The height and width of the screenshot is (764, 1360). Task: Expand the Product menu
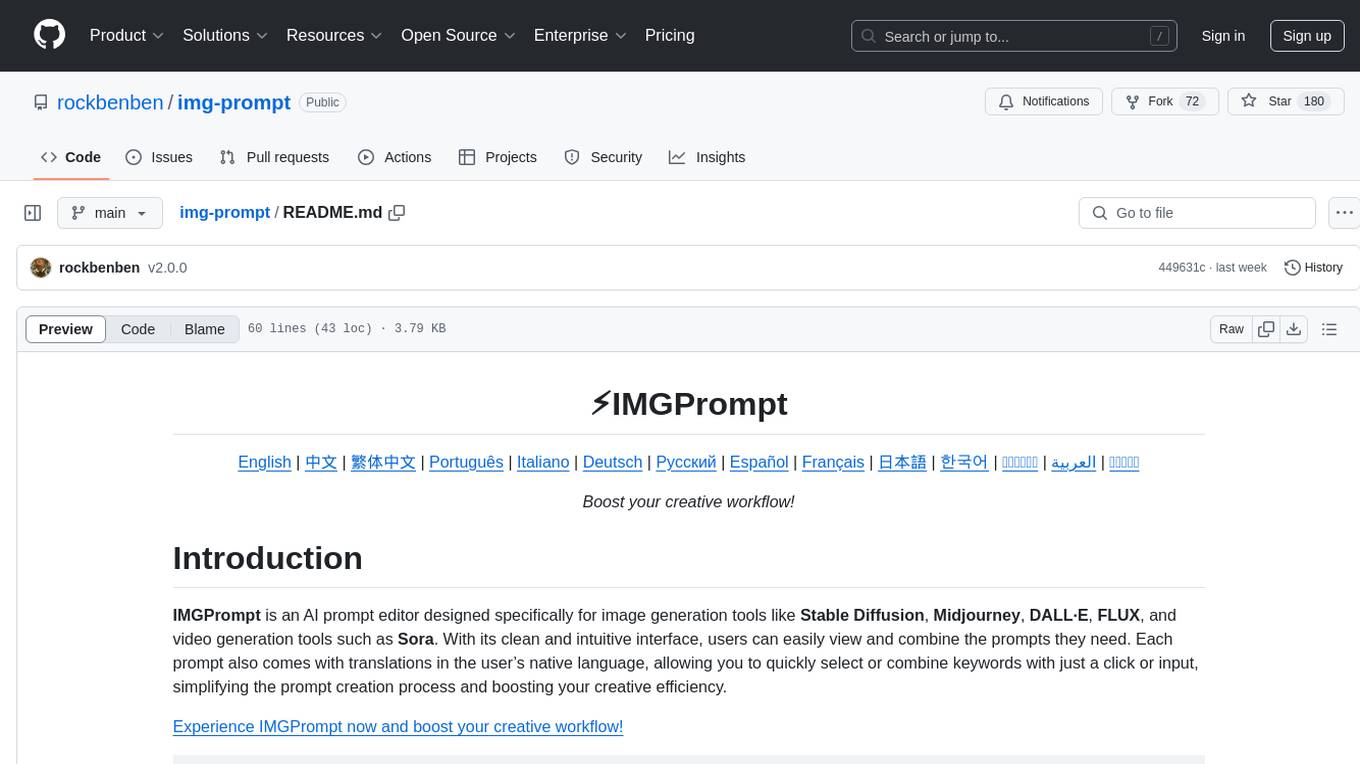click(127, 35)
